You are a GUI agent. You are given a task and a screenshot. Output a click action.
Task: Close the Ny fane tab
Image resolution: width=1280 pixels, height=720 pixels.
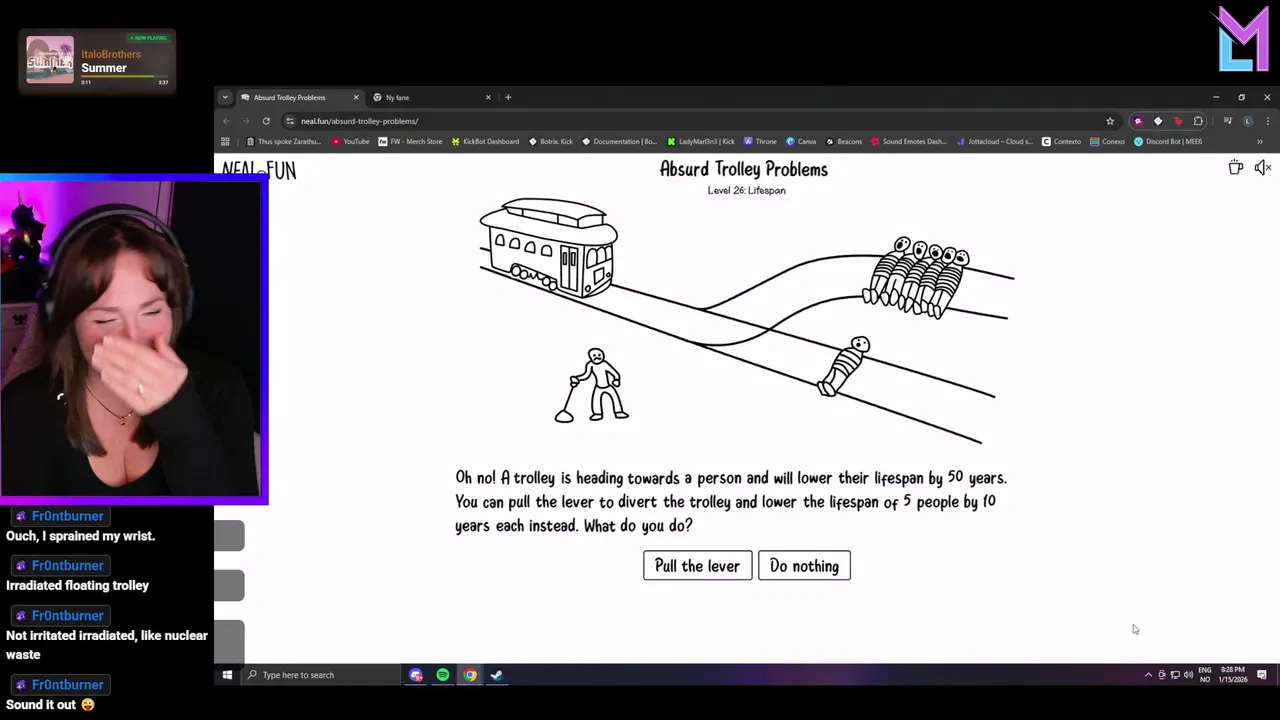coord(488,97)
